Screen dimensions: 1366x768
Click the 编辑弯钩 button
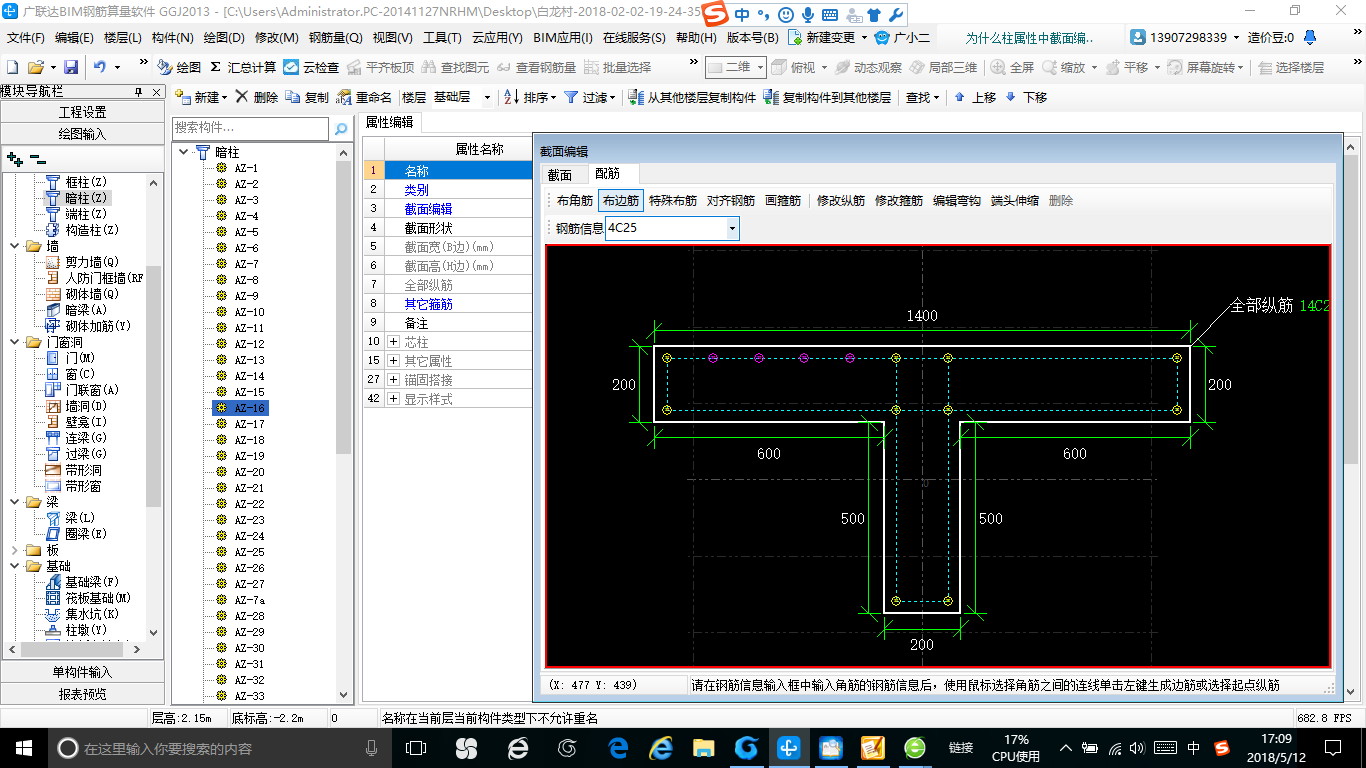[x=957, y=201]
